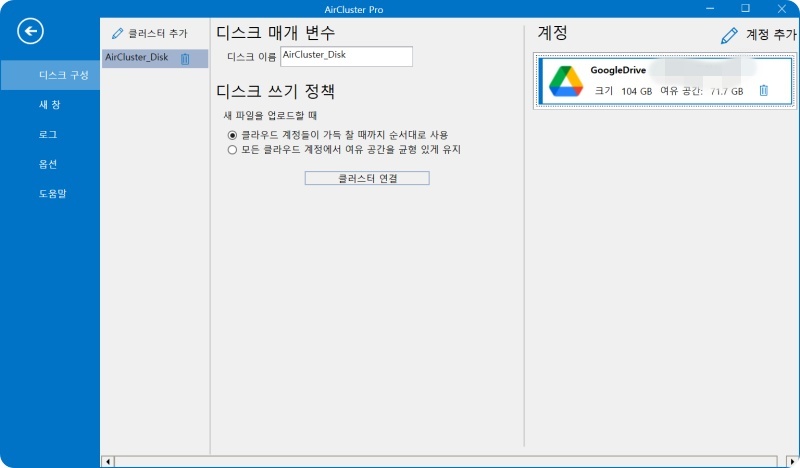This screenshot has height=468, width=800.
Task: Click the '디스크 쓰기 정책' heading
Action: [276, 92]
